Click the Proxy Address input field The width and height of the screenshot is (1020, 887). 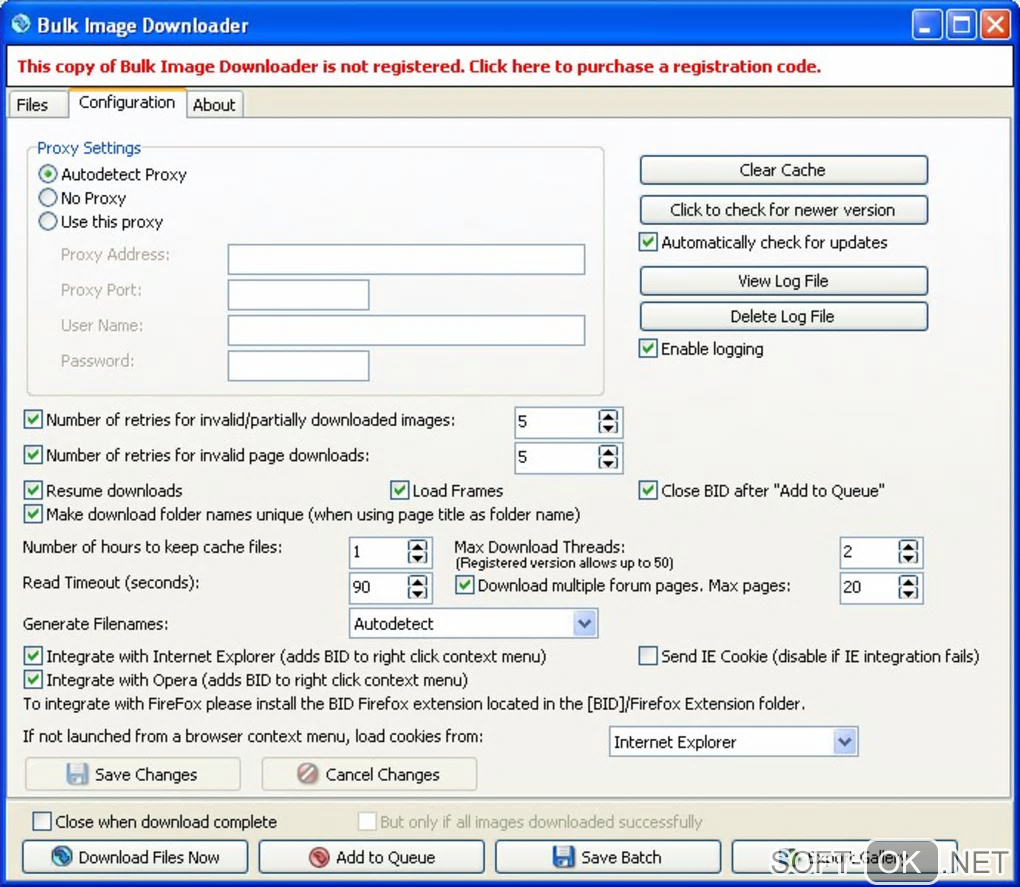tap(407, 259)
